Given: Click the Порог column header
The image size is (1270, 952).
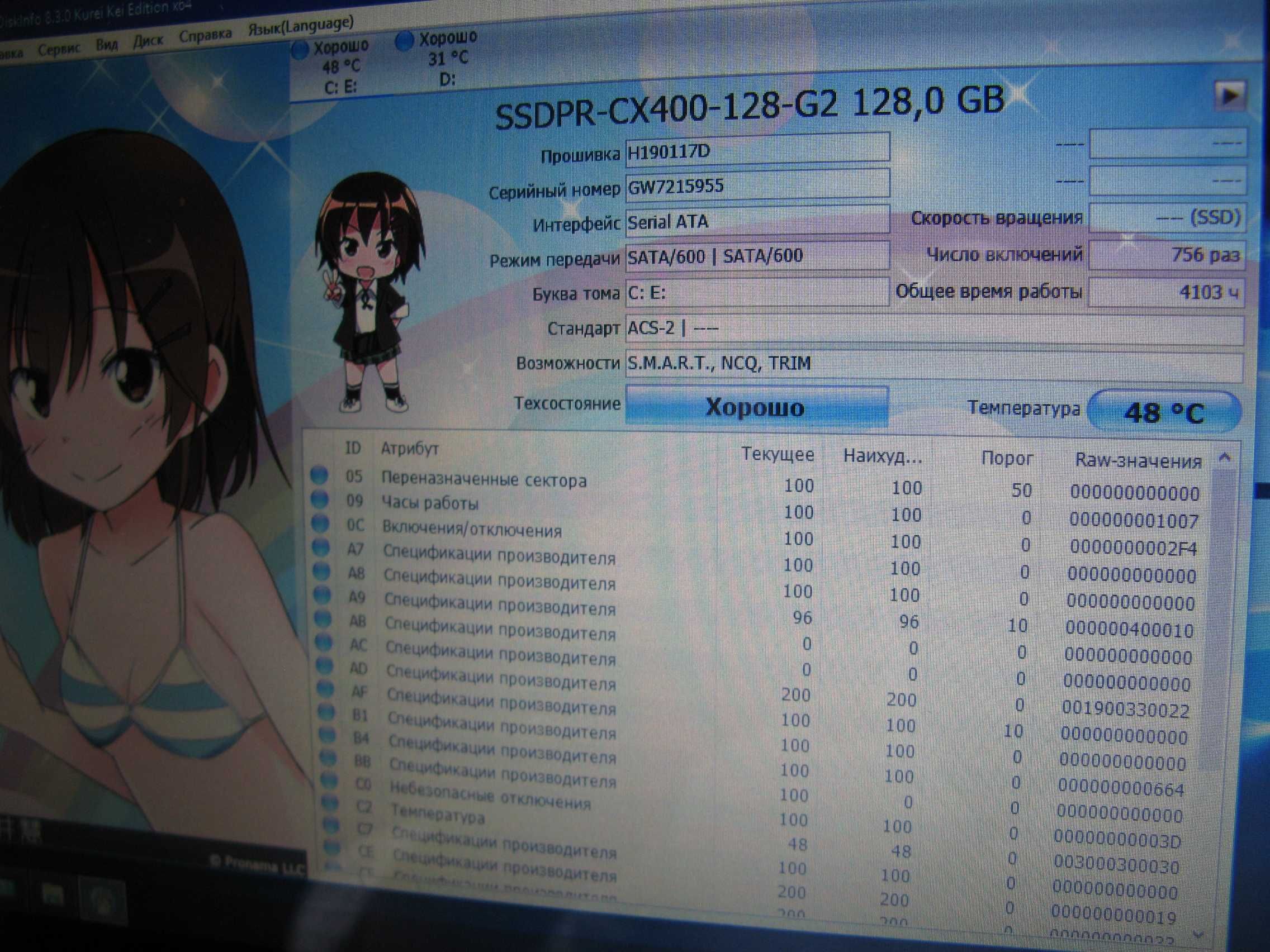Looking at the screenshot, I should coord(1007,458).
